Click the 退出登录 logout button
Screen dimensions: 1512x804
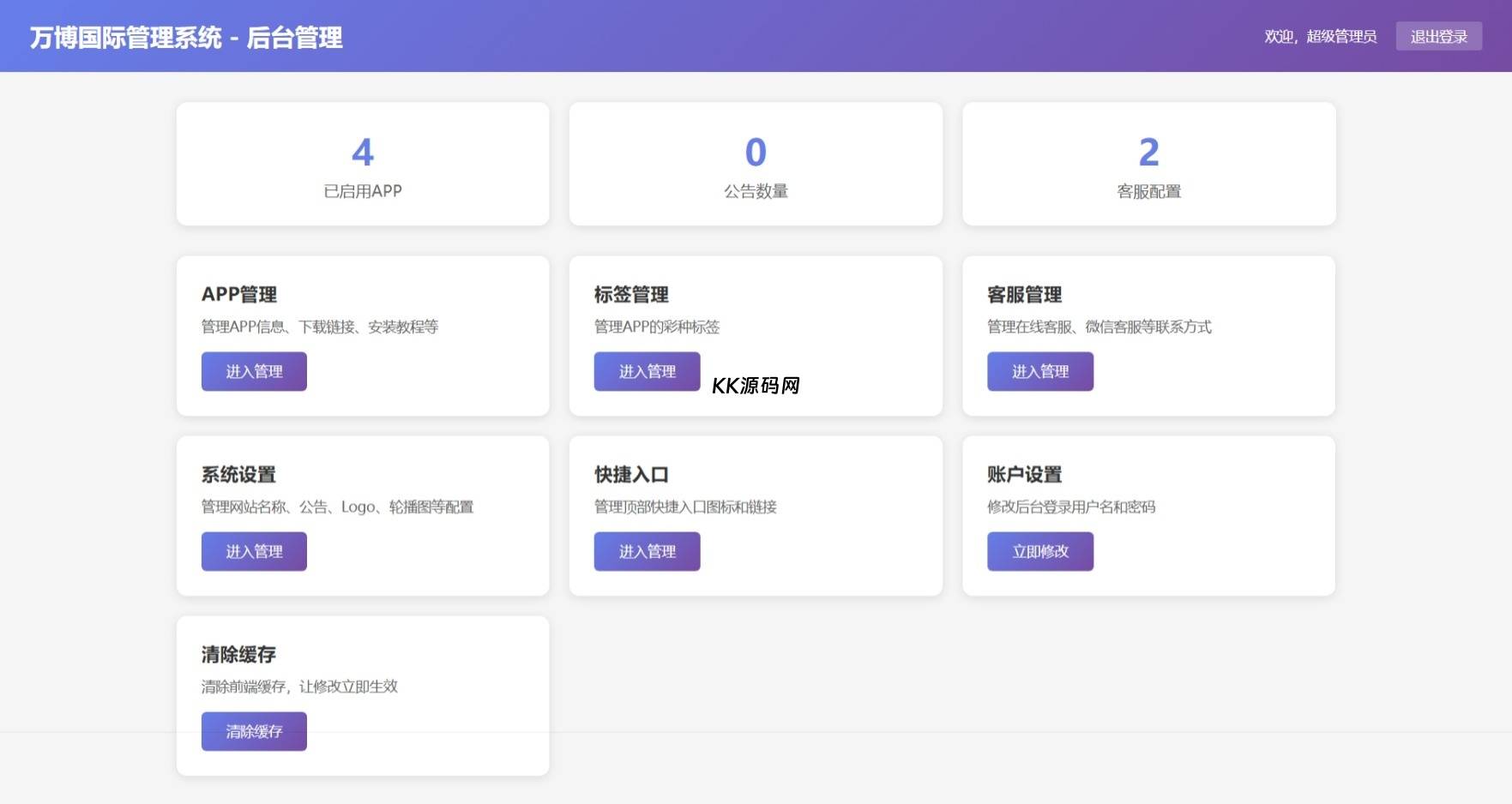click(1438, 36)
